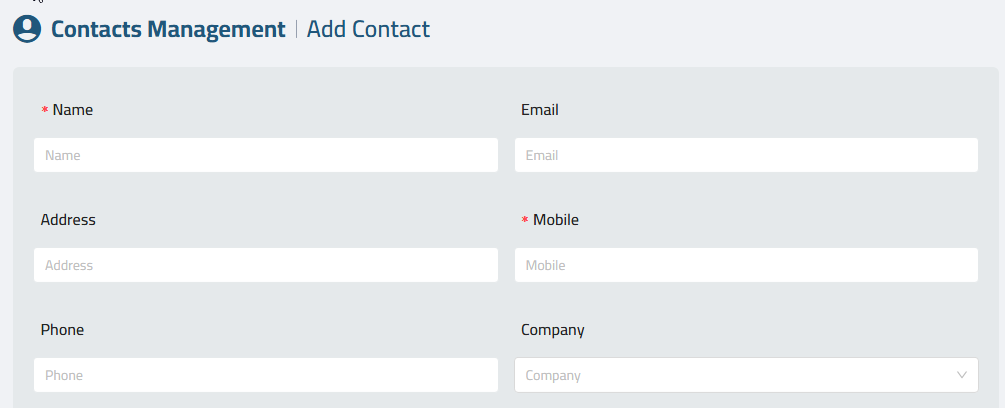Select the Email text box

tap(746, 155)
